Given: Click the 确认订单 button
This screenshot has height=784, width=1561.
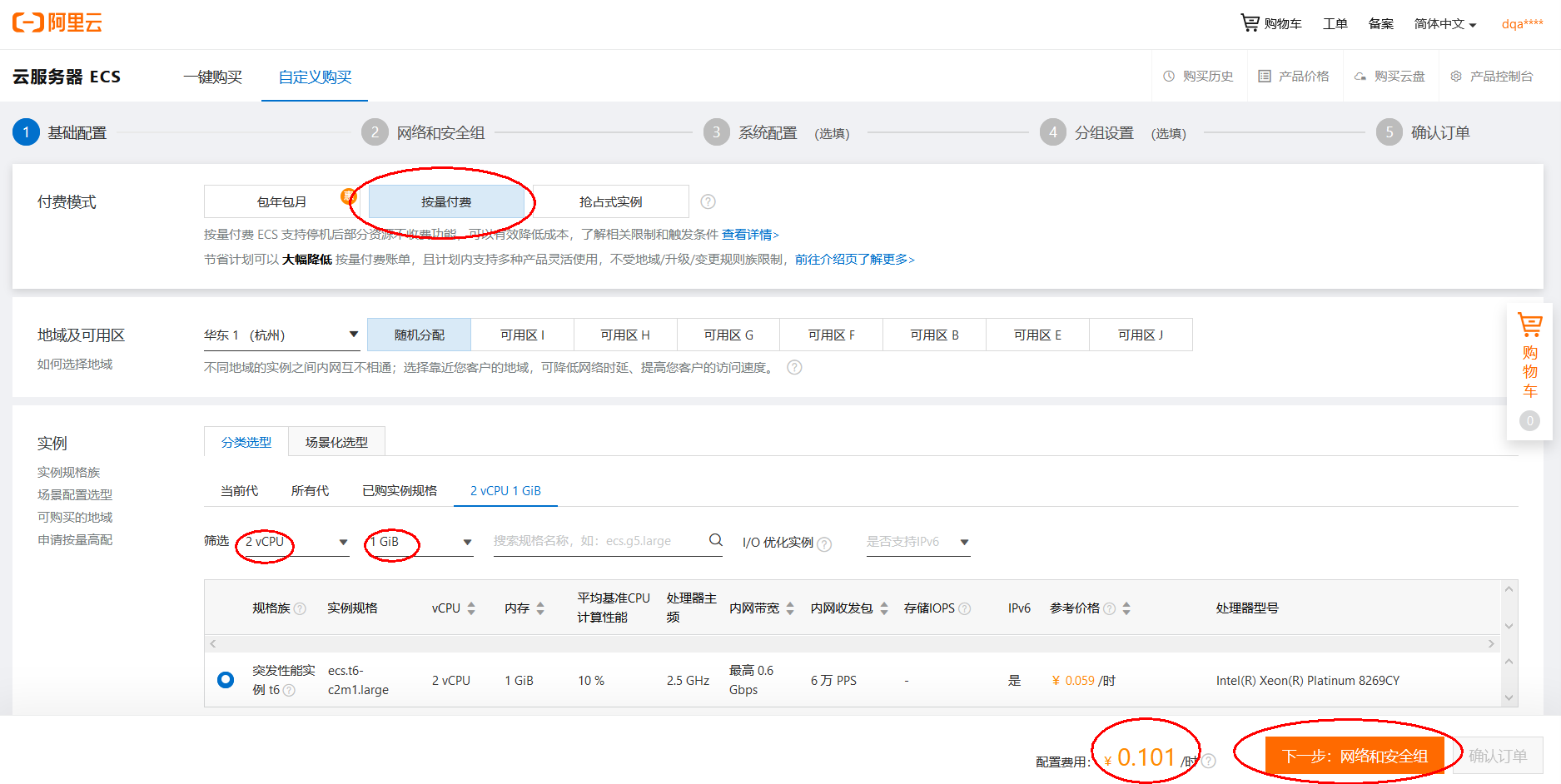Looking at the screenshot, I should (x=1498, y=756).
